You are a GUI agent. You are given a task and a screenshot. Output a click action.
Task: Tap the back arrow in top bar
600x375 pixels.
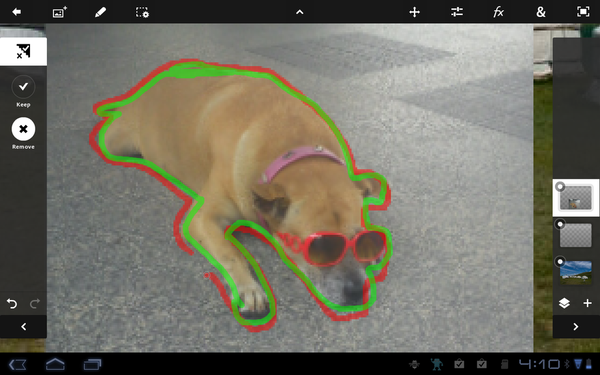16,12
